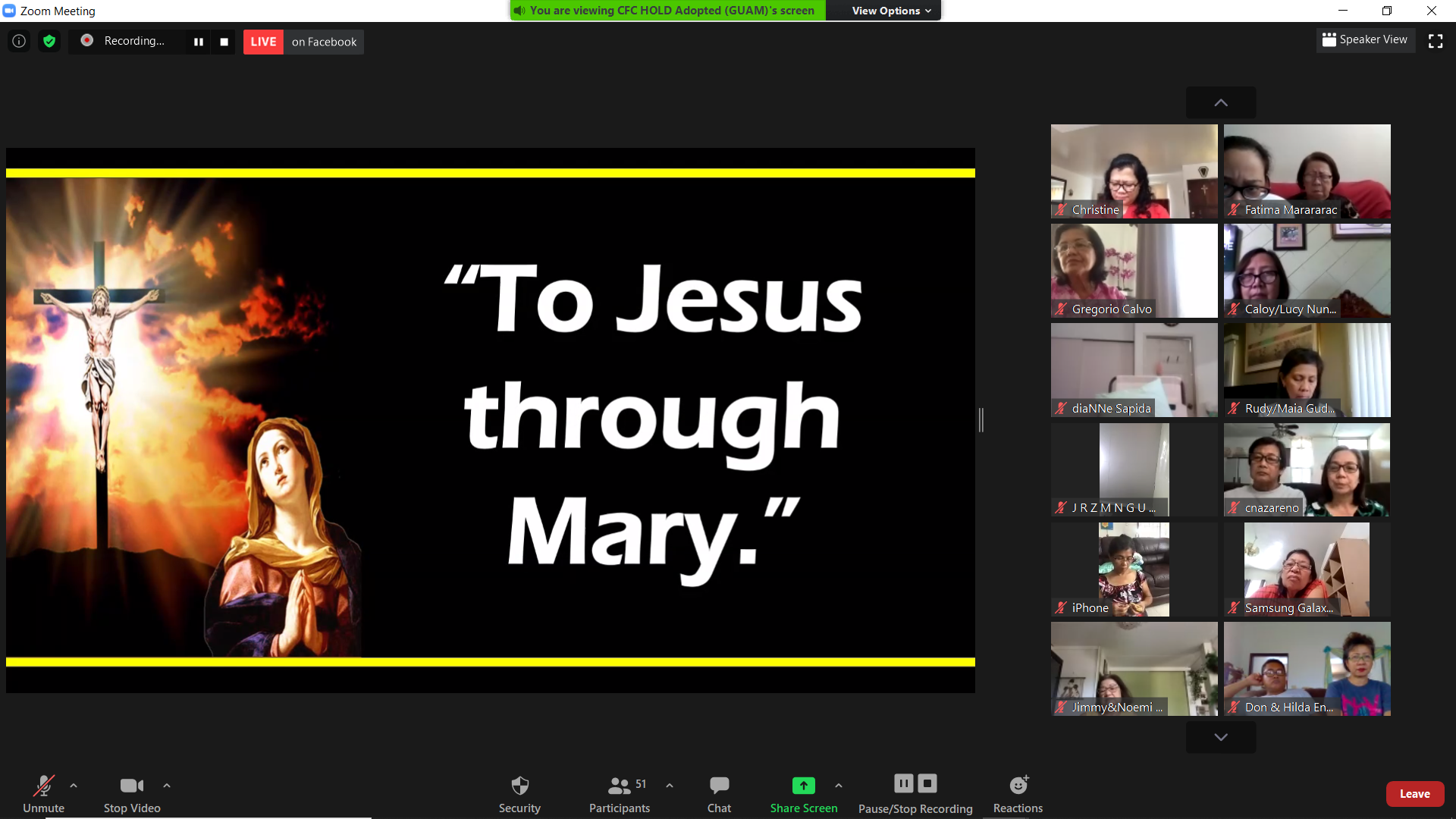Select the Rudy/Maia Gud... video thumbnail
Image resolution: width=1456 pixels, height=819 pixels.
pos(1307,370)
